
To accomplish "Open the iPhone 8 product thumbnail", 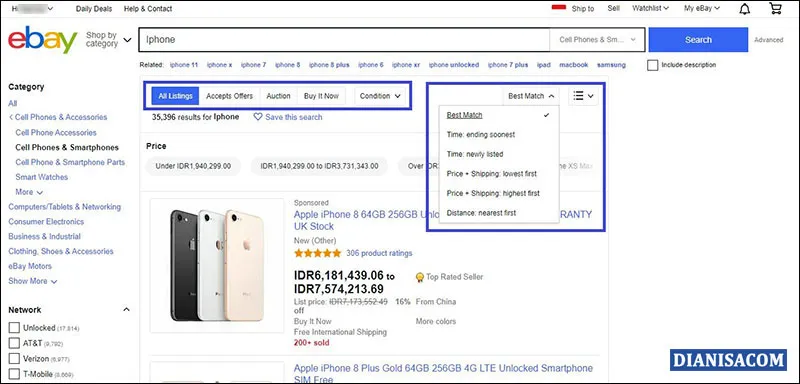I will pos(217,265).
